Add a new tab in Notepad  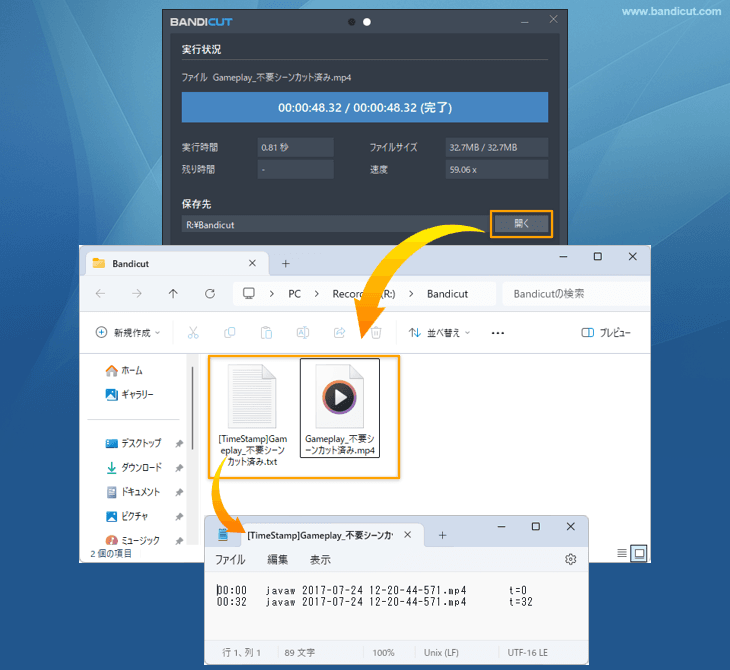(x=442, y=535)
